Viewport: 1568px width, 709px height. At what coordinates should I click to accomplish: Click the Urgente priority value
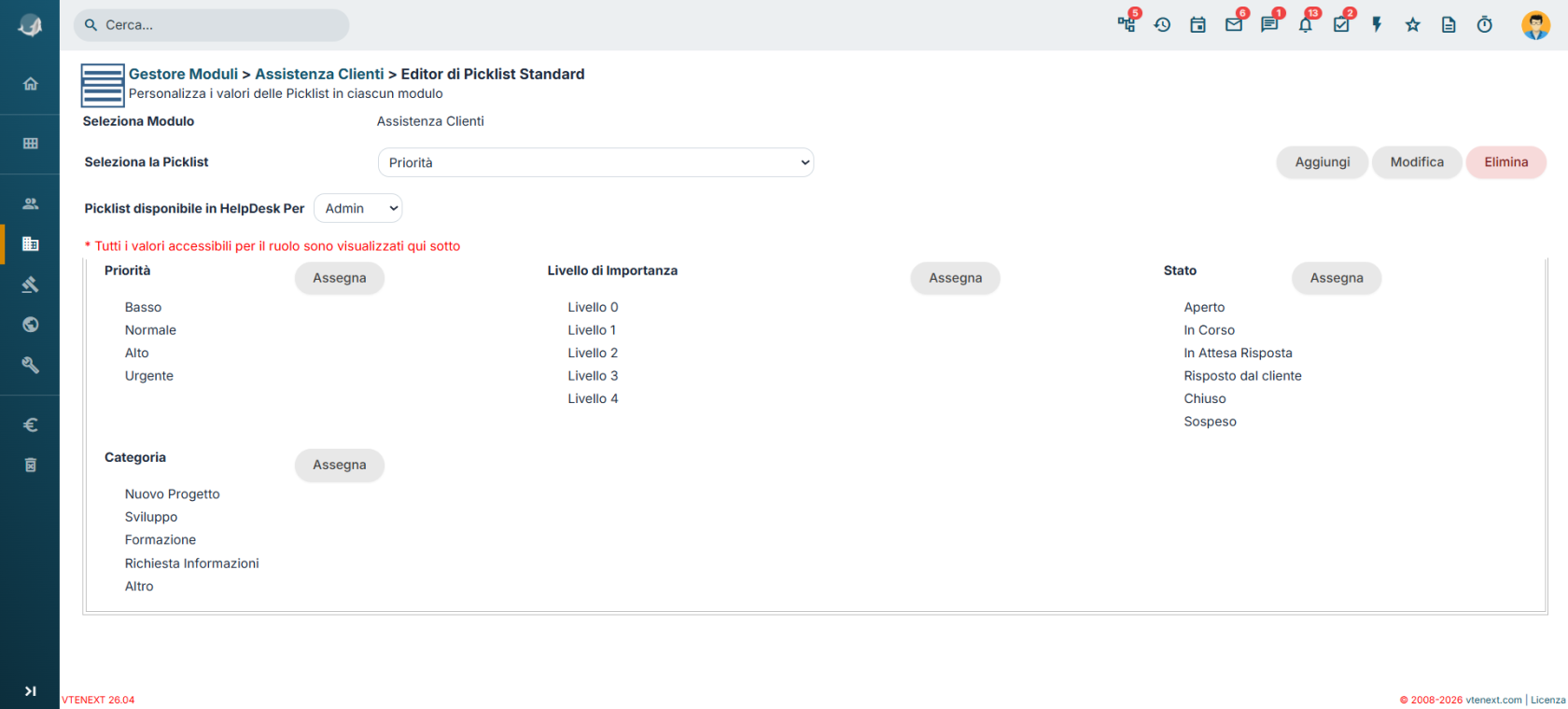click(x=149, y=376)
